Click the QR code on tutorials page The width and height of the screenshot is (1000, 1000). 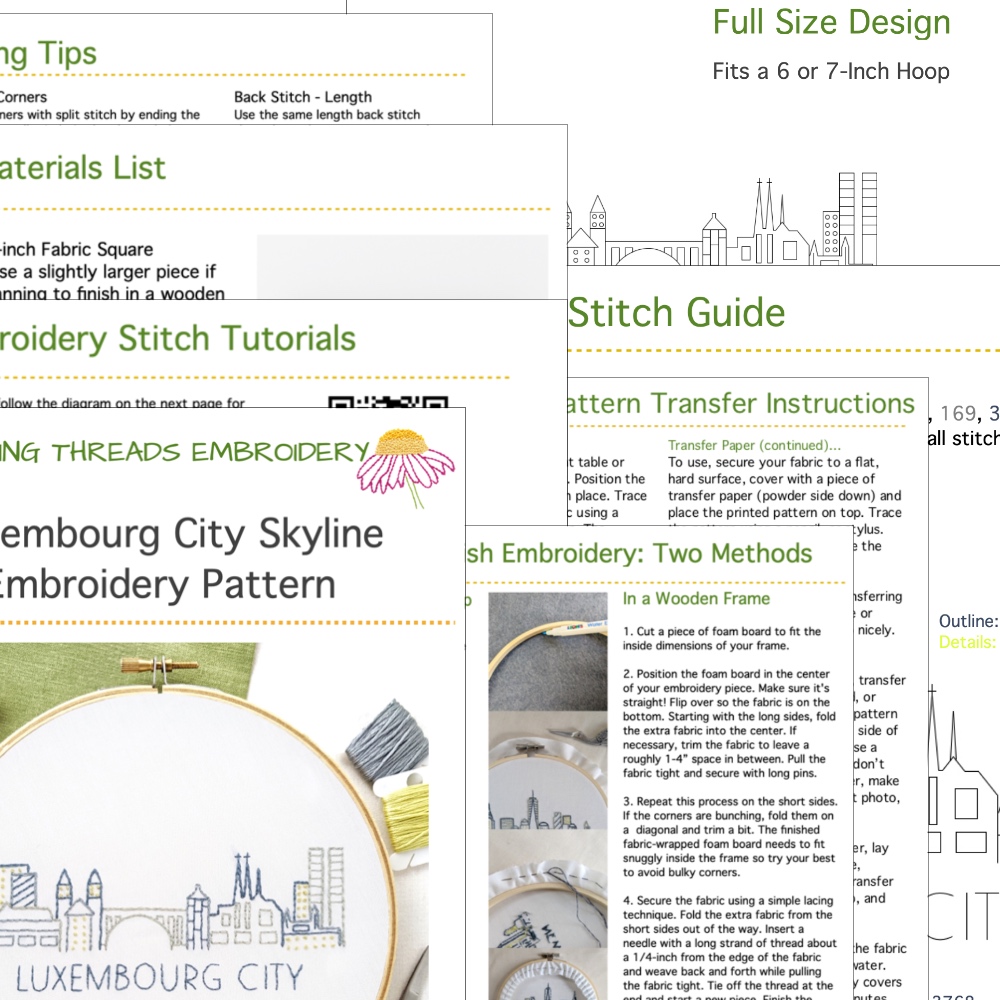(x=388, y=402)
